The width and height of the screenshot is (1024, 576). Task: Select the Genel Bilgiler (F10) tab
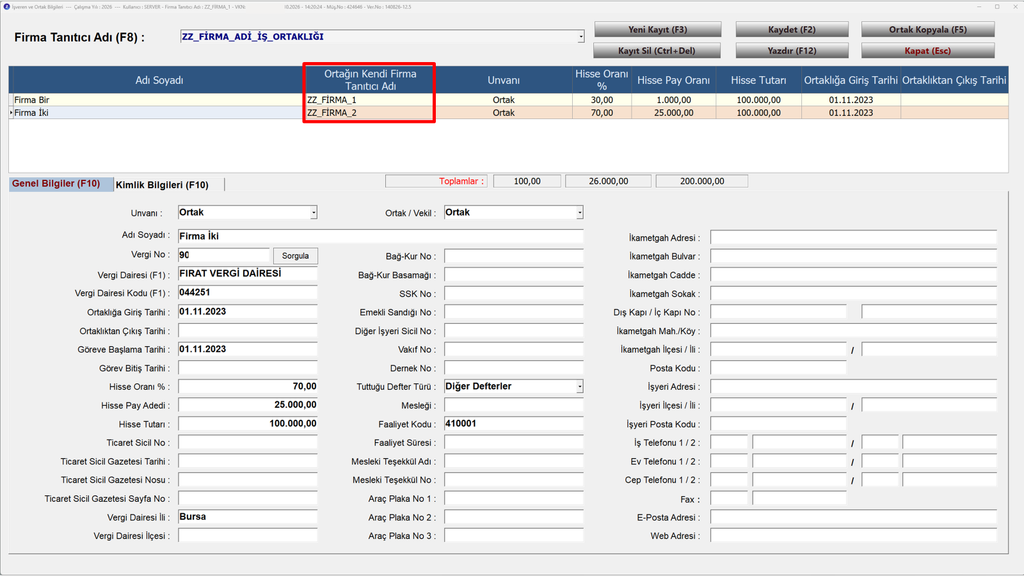click(x=56, y=184)
